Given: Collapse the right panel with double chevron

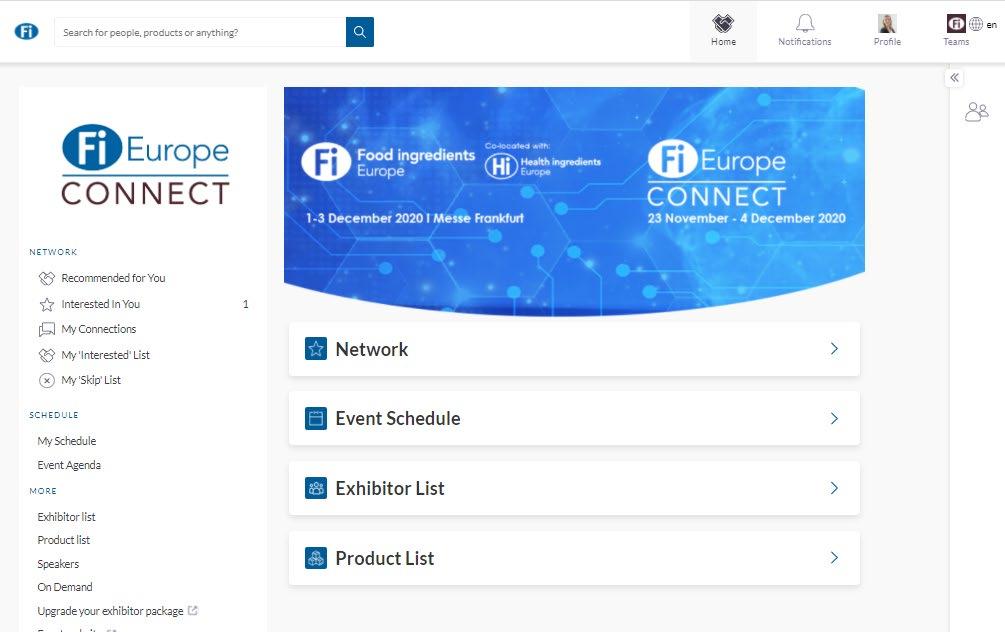Looking at the screenshot, I should pyautogui.click(x=954, y=78).
